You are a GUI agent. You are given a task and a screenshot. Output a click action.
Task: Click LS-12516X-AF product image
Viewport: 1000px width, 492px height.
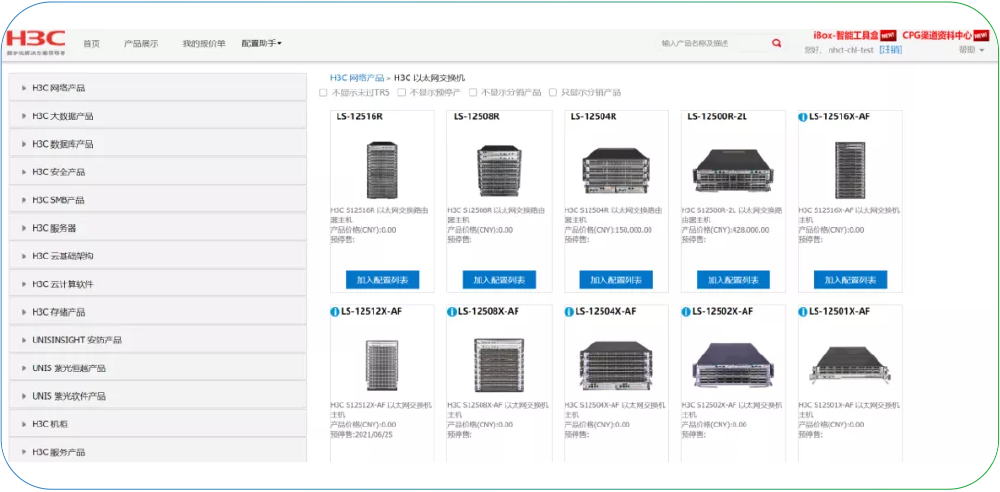[850, 170]
